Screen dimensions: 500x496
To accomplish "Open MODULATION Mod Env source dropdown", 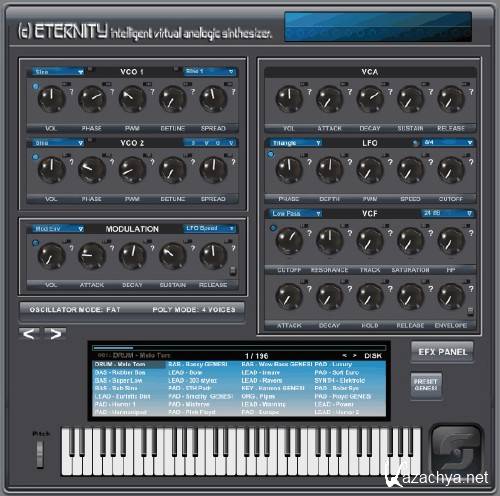I will pyautogui.click(x=58, y=229).
